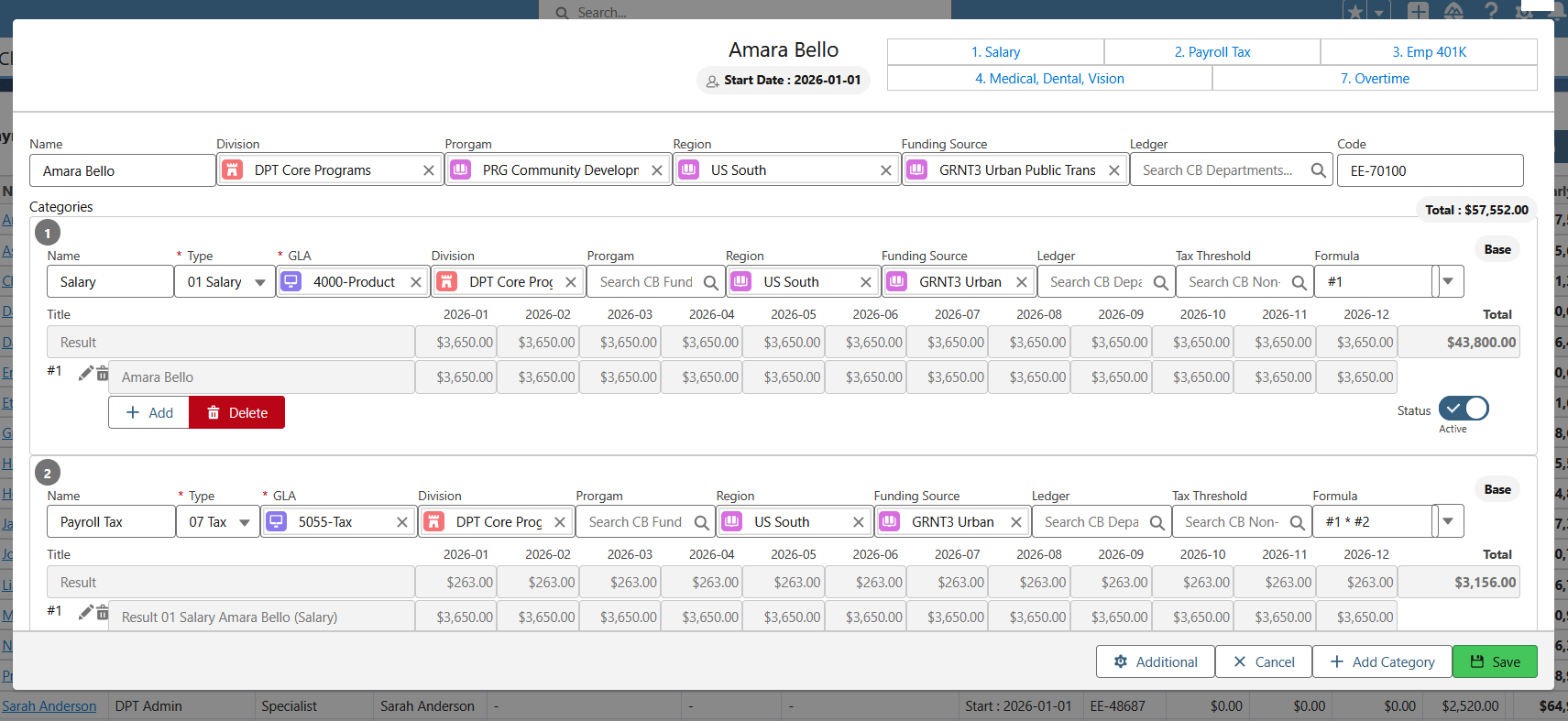Click the Payroll Tax category name field
1568x721 pixels.
coord(111,522)
